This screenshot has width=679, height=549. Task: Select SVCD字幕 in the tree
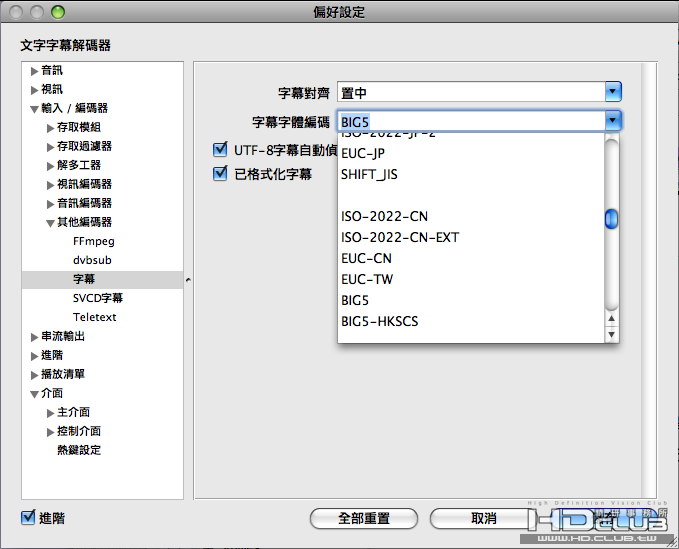click(x=98, y=298)
